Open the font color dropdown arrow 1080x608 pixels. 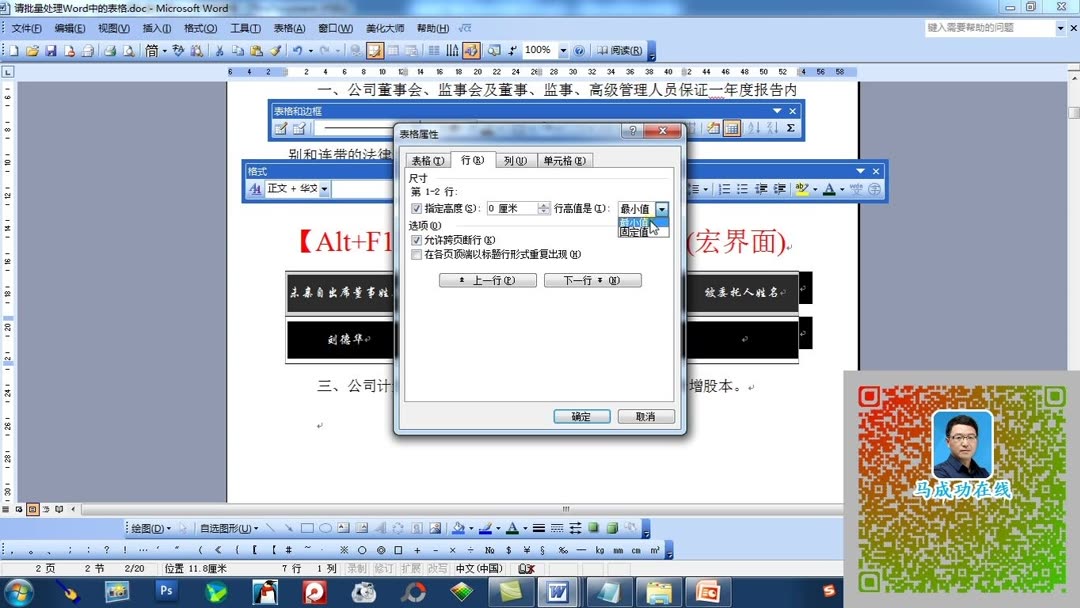[843, 188]
